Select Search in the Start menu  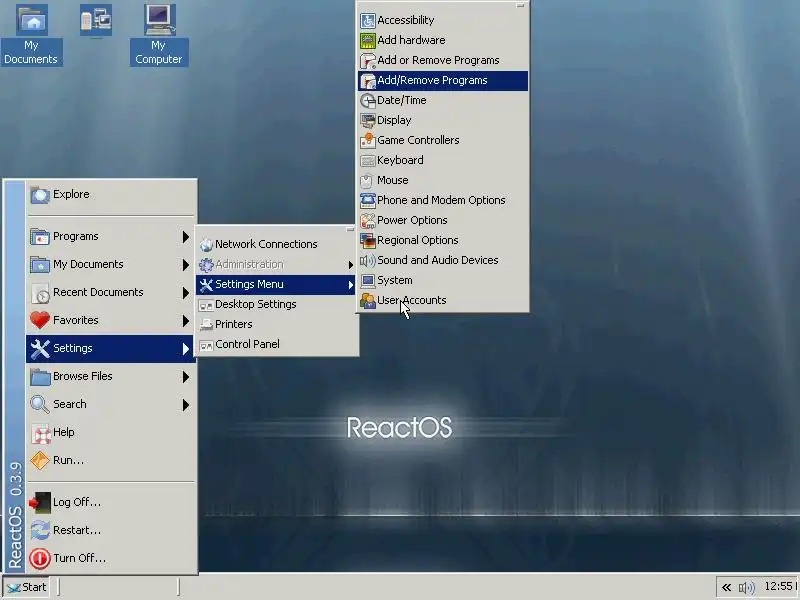point(111,405)
